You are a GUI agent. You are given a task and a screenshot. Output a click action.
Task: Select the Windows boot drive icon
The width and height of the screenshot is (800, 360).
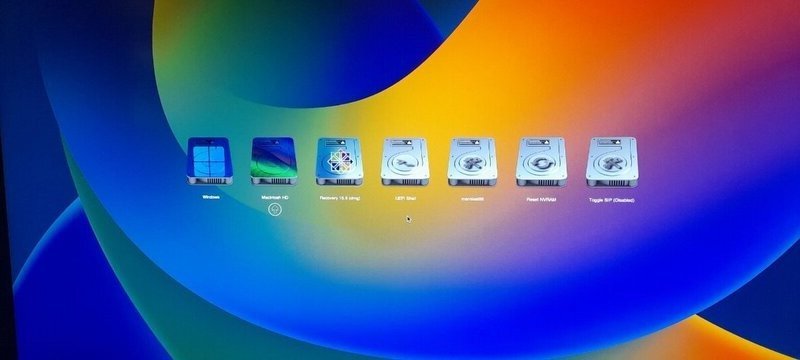(x=210, y=161)
